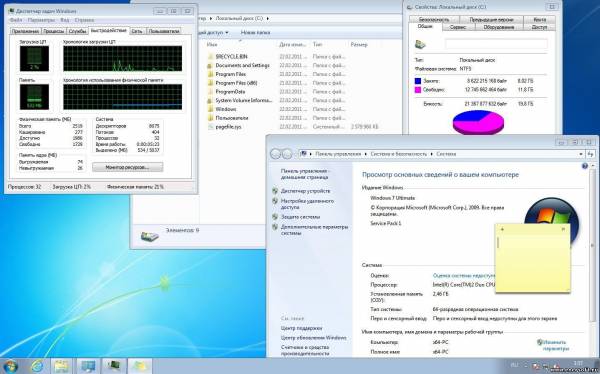Screen dimensions: 600x374
Task: Expand the arrow after Локальный диск (C:) breadcrumb
Action: 268,18
